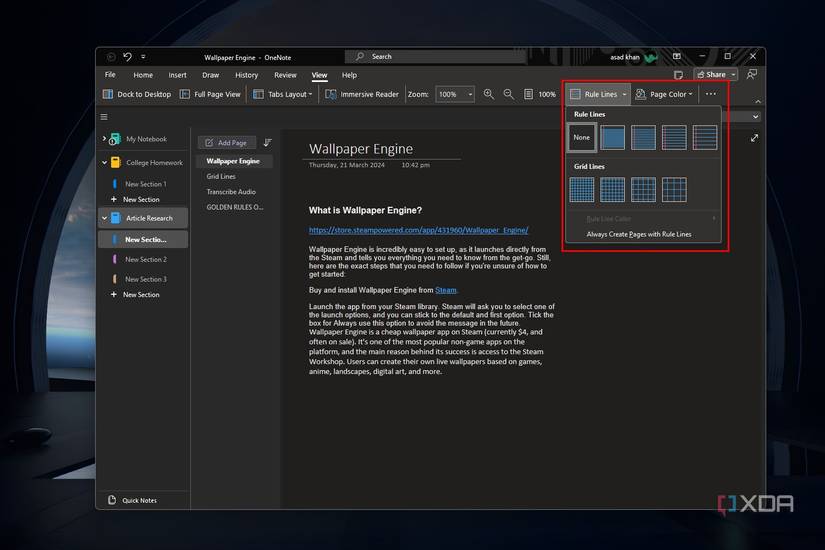Click the ribbon overflow three-dots button
The height and width of the screenshot is (550, 825).
coord(711,94)
